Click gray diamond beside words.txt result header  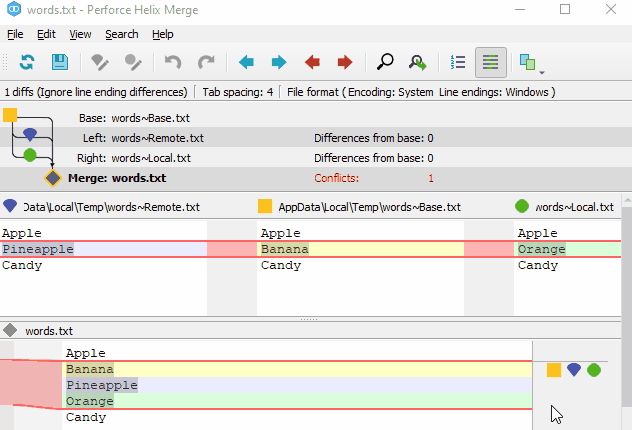10,330
